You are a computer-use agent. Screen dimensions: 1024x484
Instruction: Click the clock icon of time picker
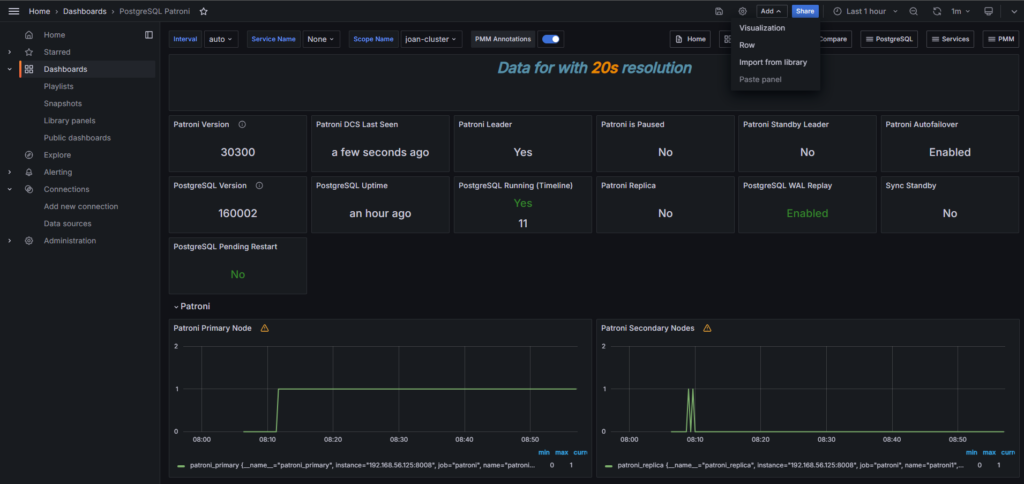coord(837,11)
